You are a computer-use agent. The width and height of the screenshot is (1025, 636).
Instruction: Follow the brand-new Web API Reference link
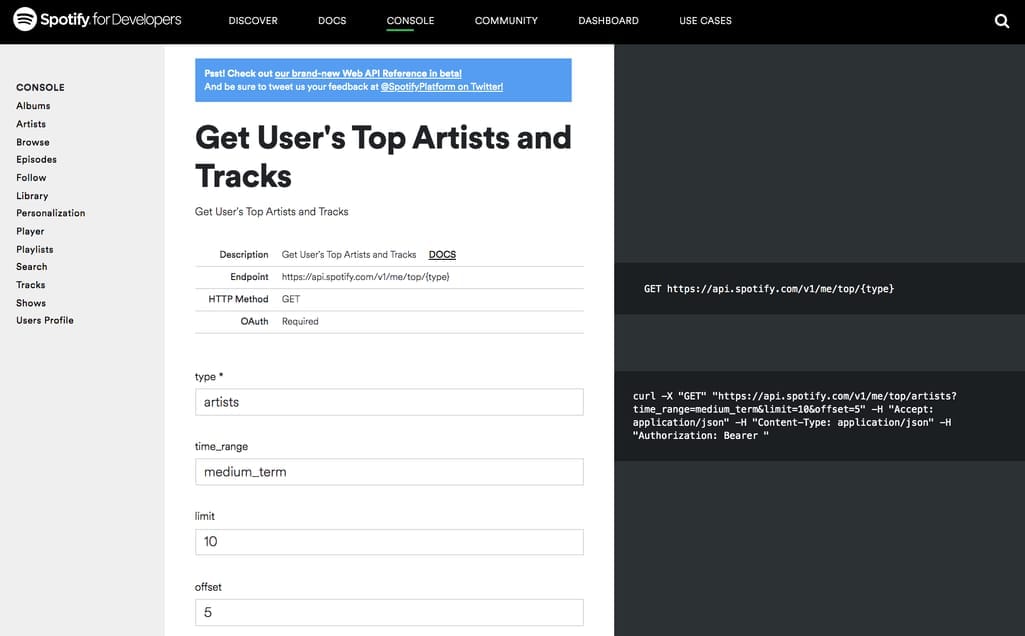coord(368,73)
